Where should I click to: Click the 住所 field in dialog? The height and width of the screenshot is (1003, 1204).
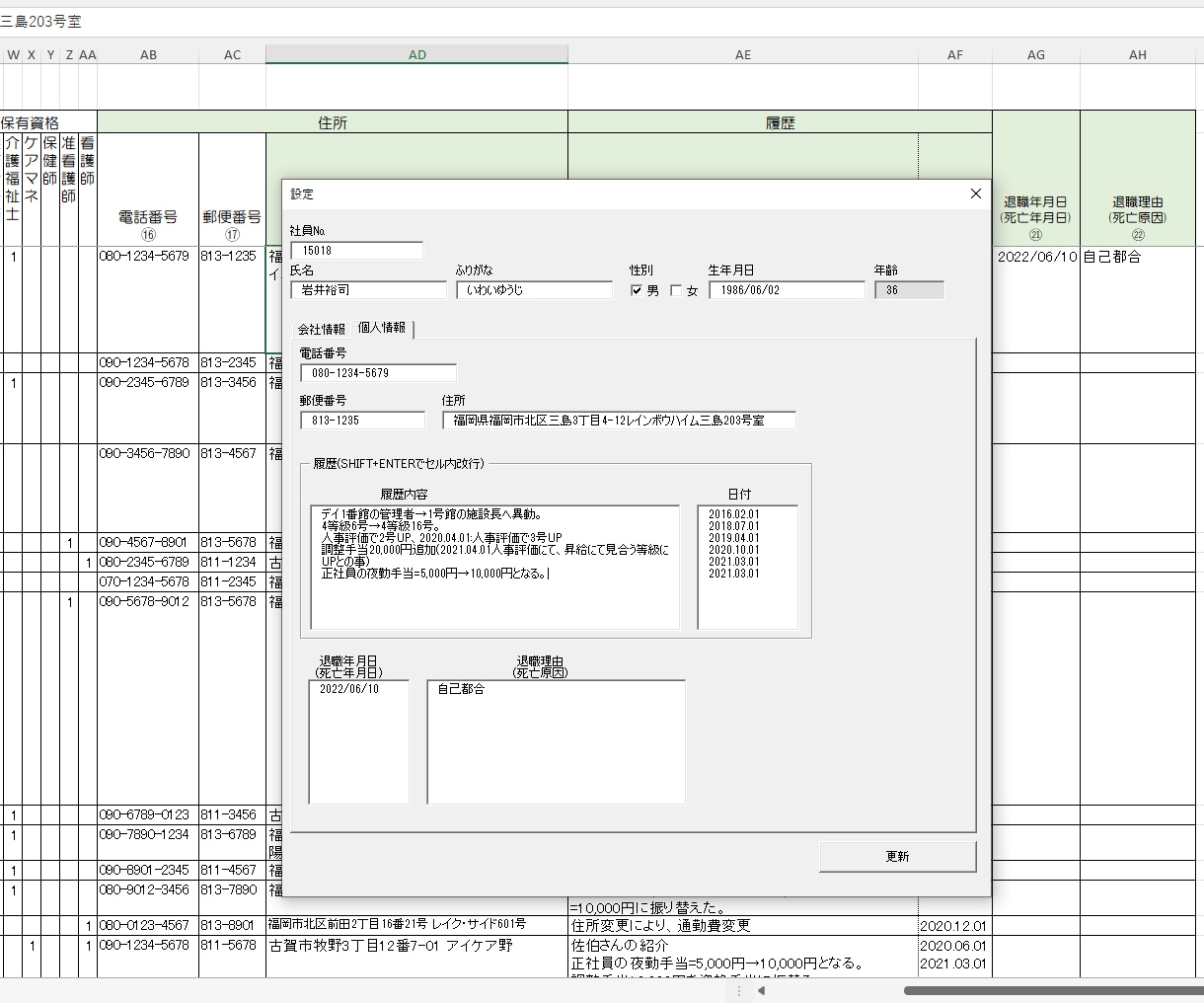pos(619,421)
